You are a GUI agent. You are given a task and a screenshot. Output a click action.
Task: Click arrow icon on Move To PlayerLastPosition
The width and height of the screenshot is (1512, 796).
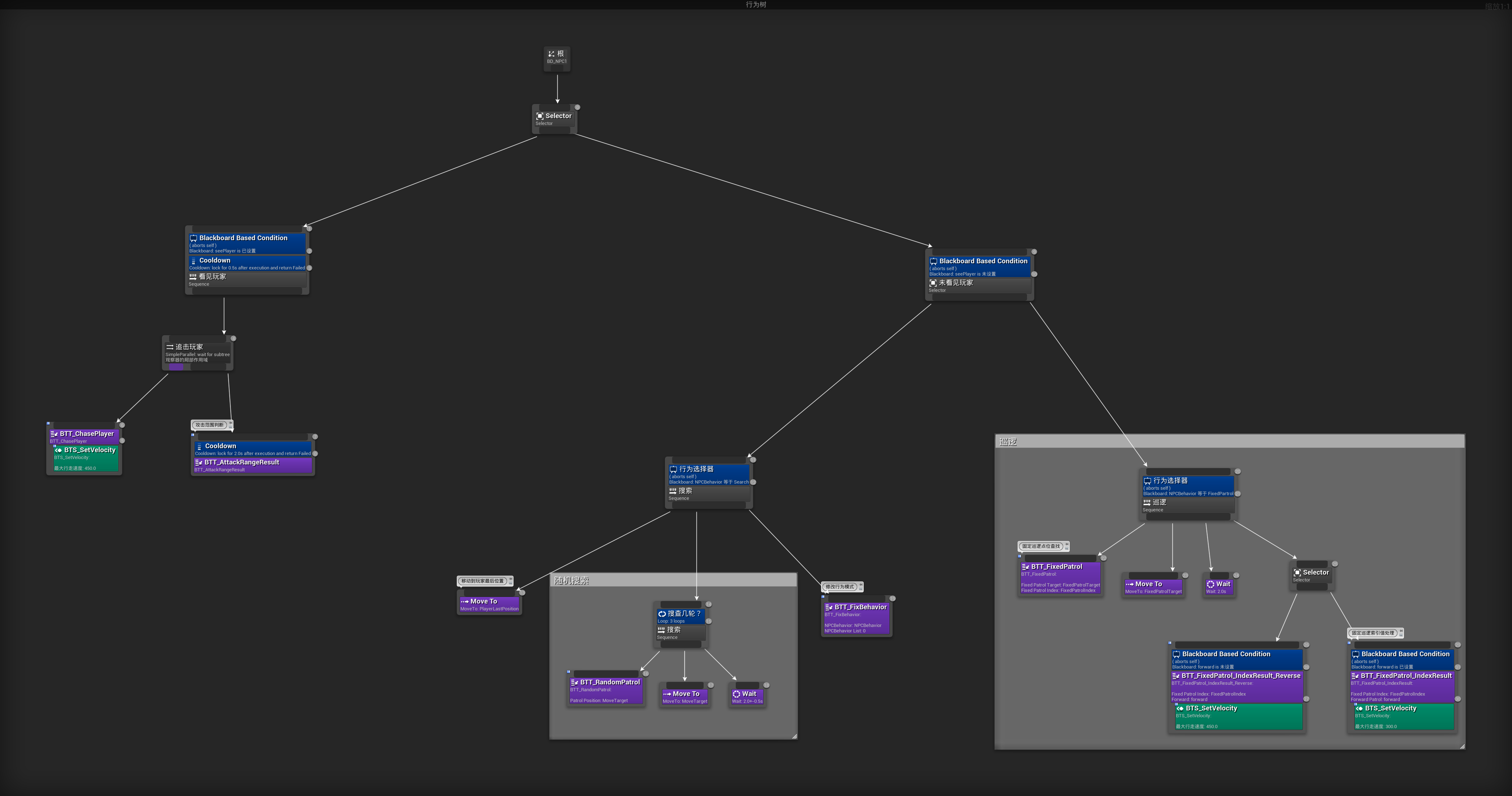pos(464,602)
